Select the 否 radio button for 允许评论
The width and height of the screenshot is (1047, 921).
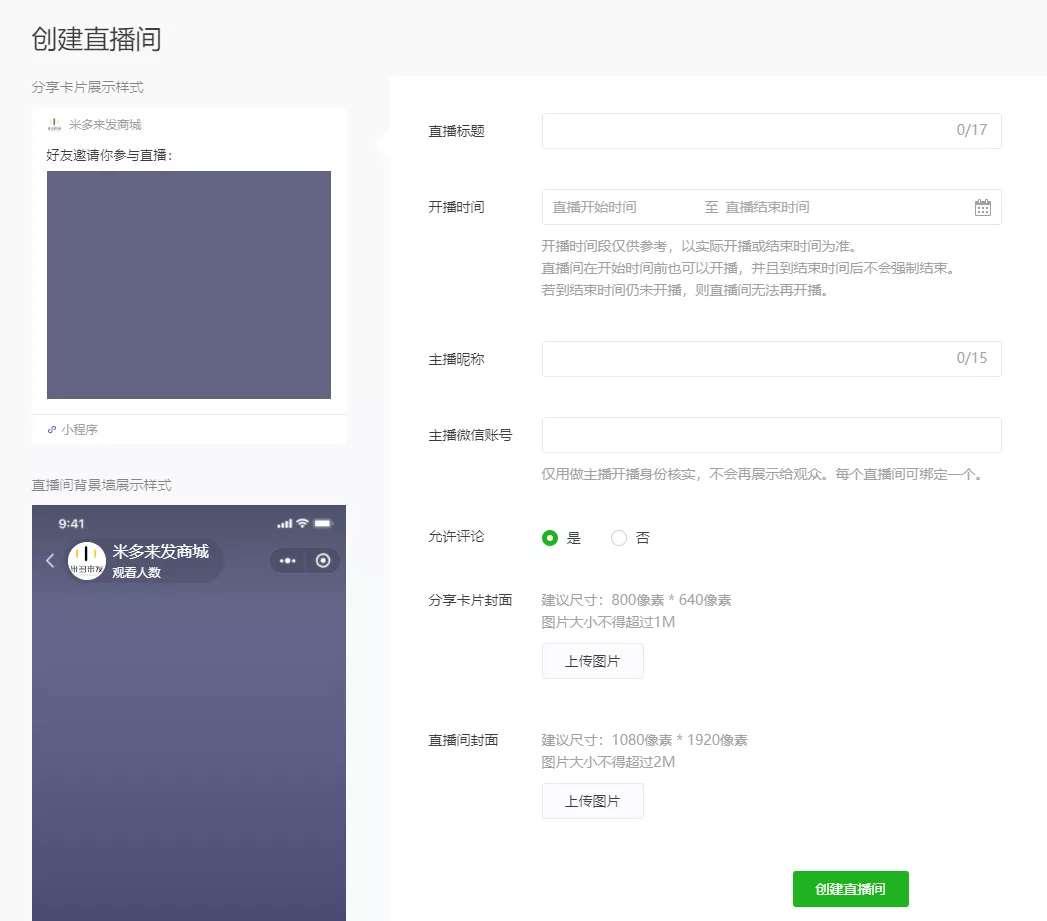[618, 537]
